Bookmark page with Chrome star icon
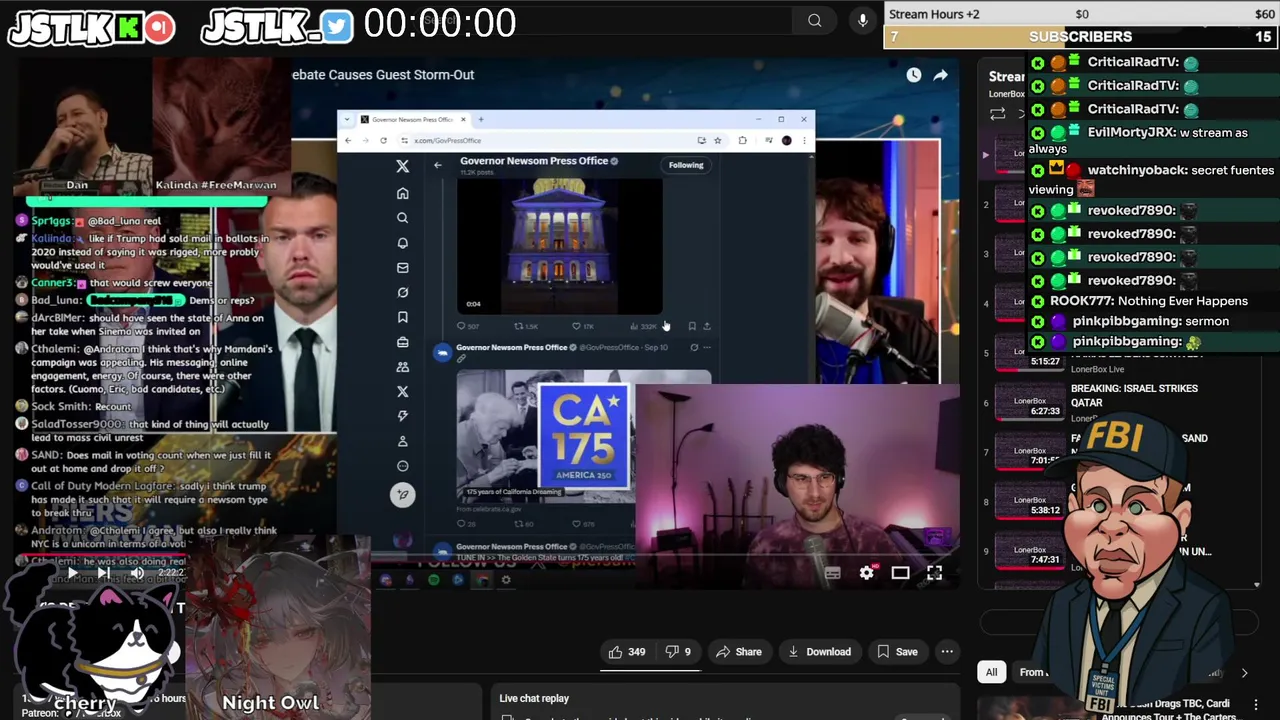The image size is (1280, 720). tap(717, 140)
